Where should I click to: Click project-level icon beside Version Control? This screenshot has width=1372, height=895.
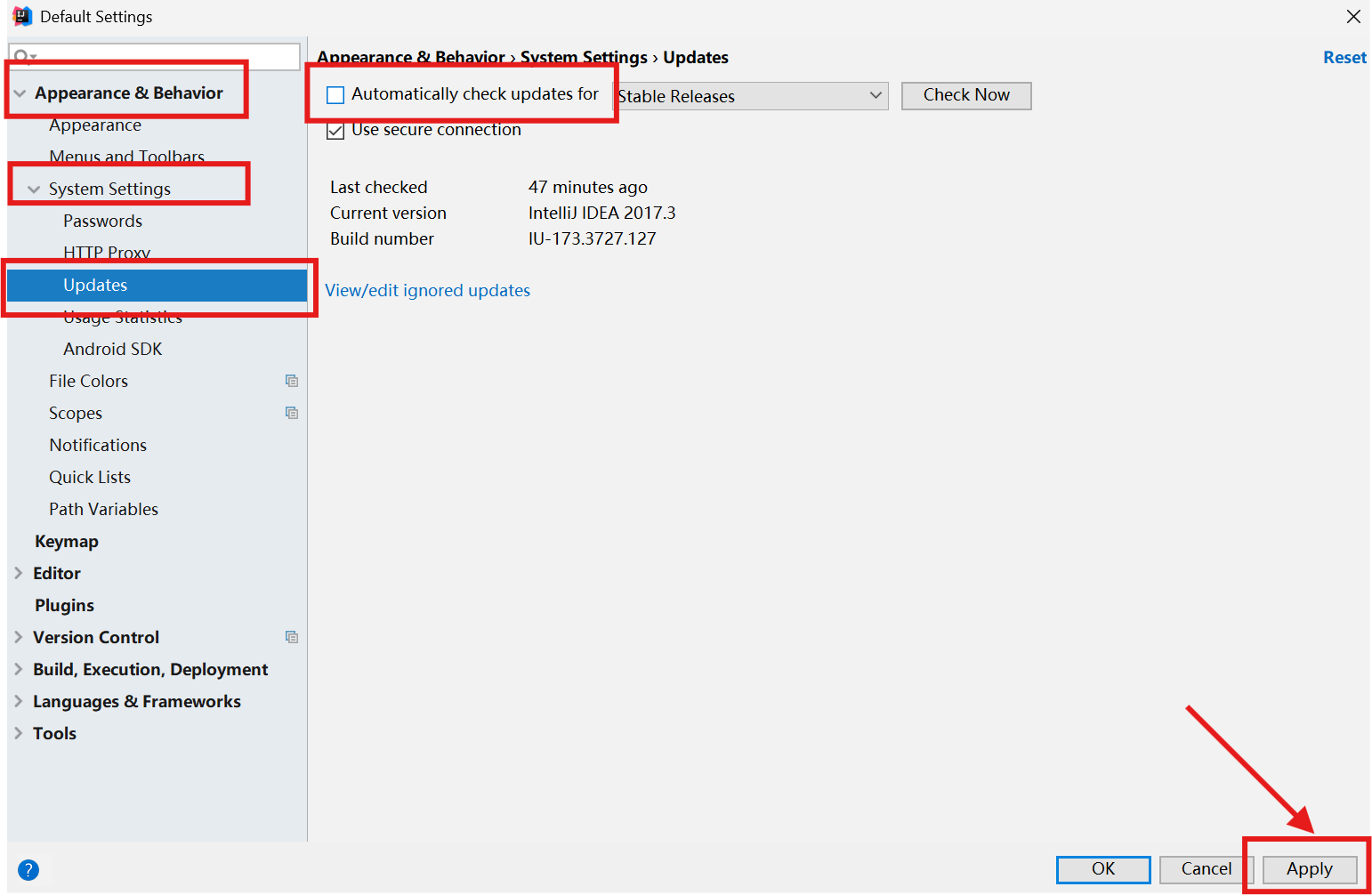291,637
